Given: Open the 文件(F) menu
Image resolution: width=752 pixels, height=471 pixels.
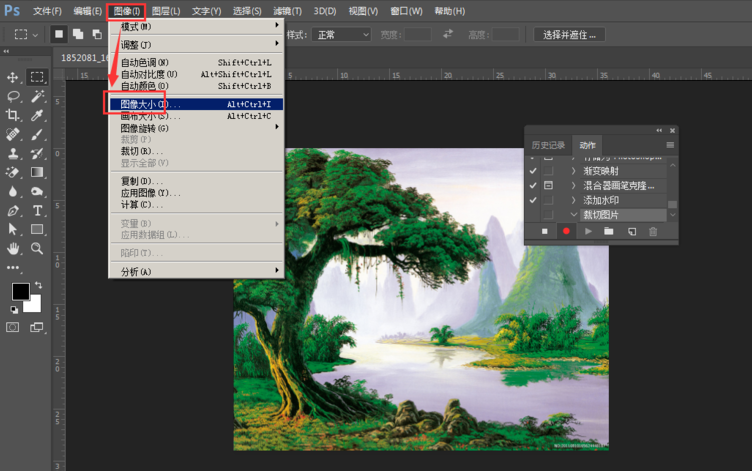Looking at the screenshot, I should click(47, 11).
